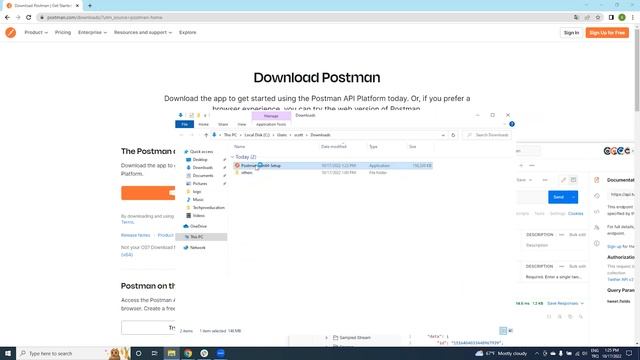640x360 pixels.
Task: Click the Sign In button
Action: click(x=571, y=33)
